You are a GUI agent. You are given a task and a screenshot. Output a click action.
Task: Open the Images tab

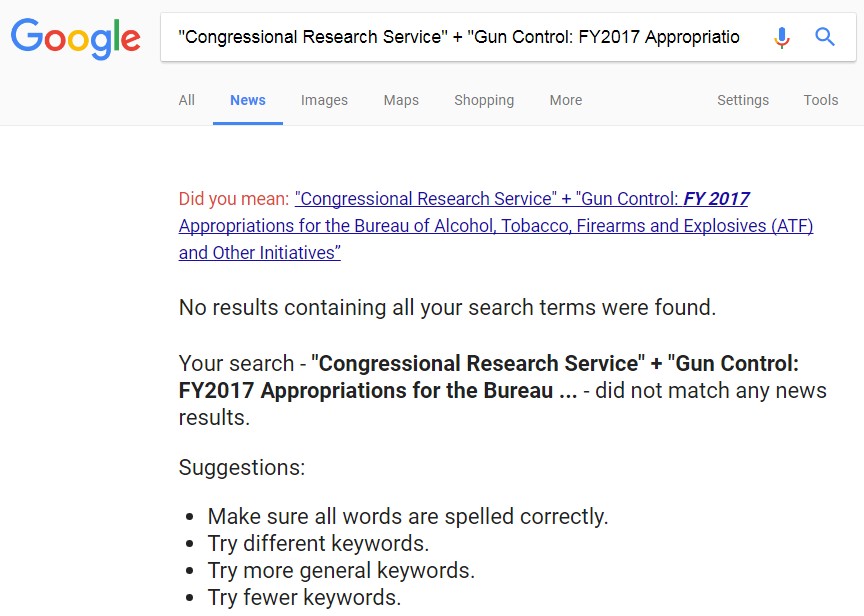pos(324,100)
